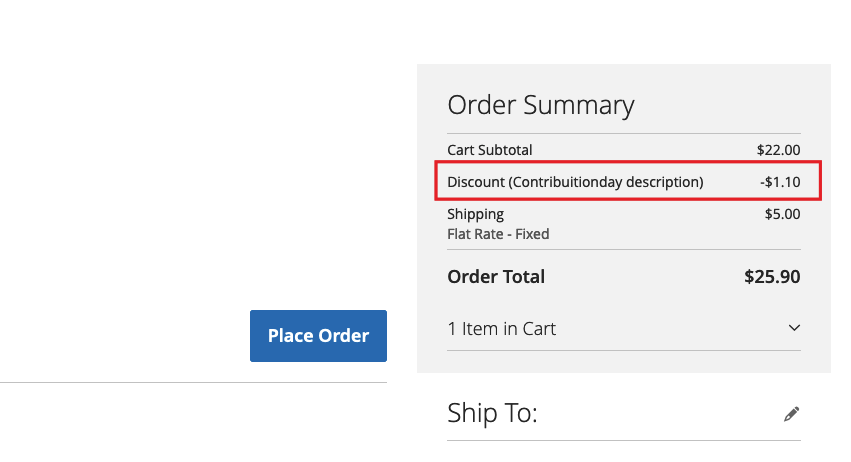Click the Flat Rate - Fixed text

click(498, 234)
